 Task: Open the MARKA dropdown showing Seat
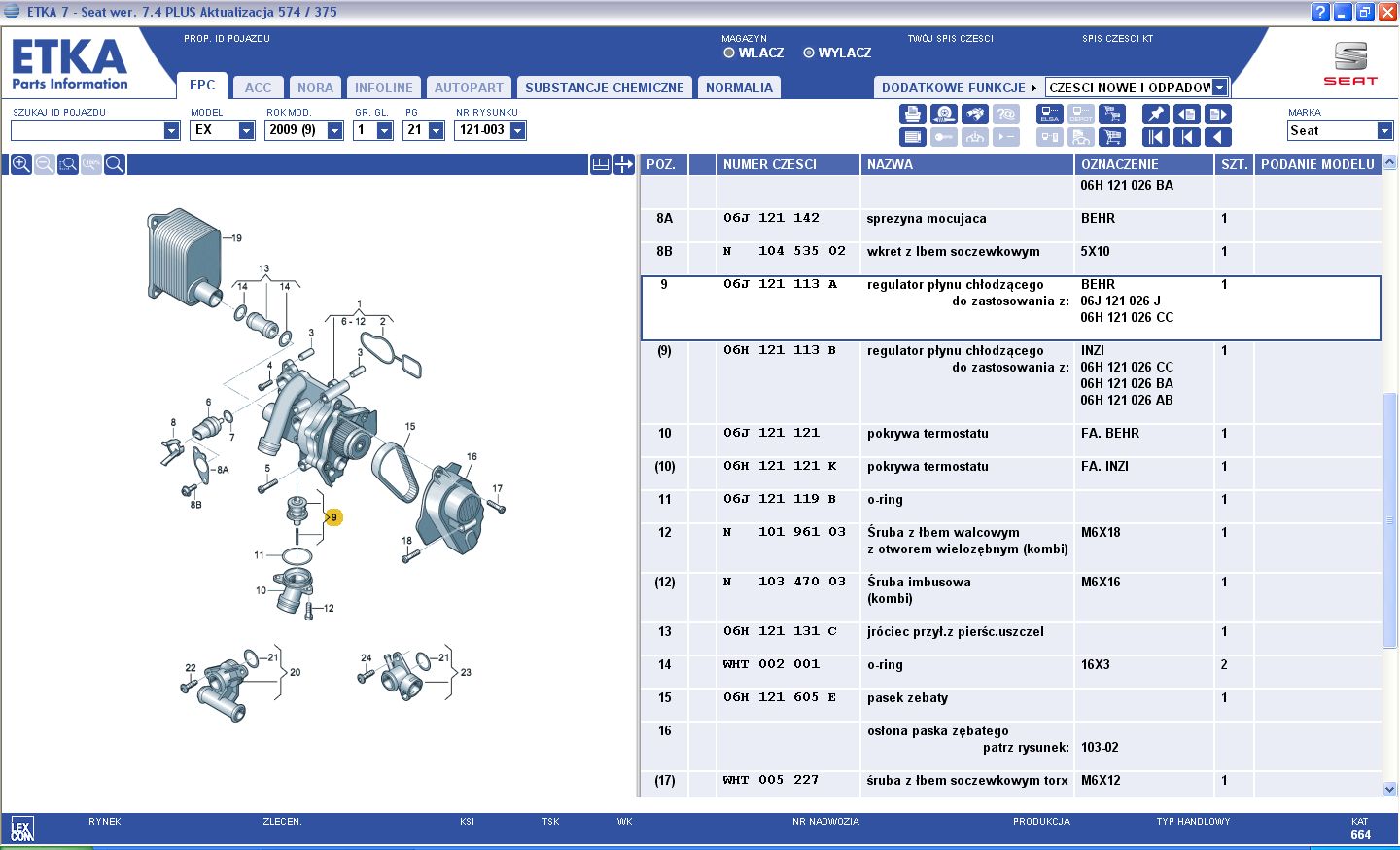[1384, 130]
